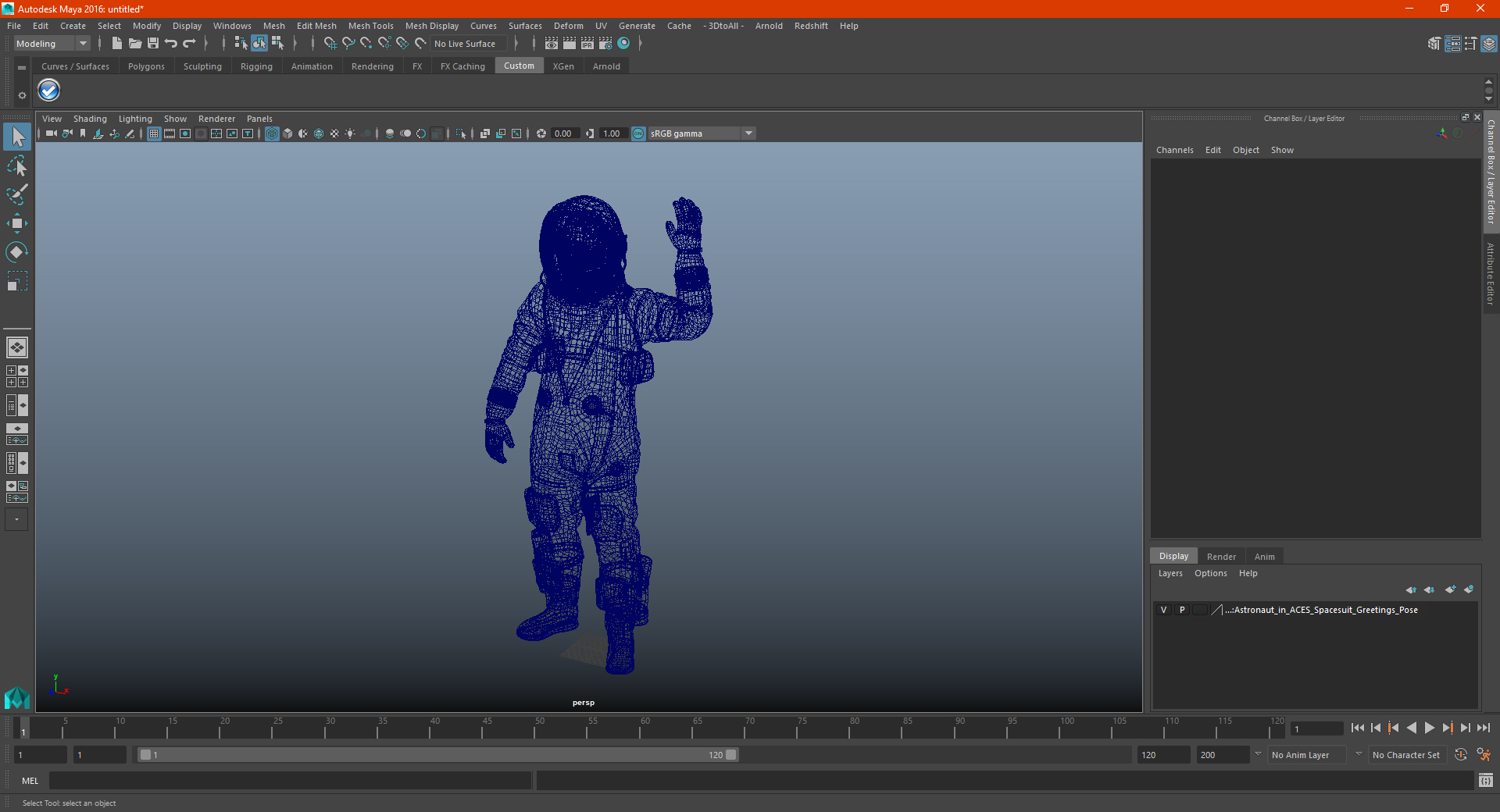
Task: Toggle the viewport grid display
Action: [x=154, y=134]
